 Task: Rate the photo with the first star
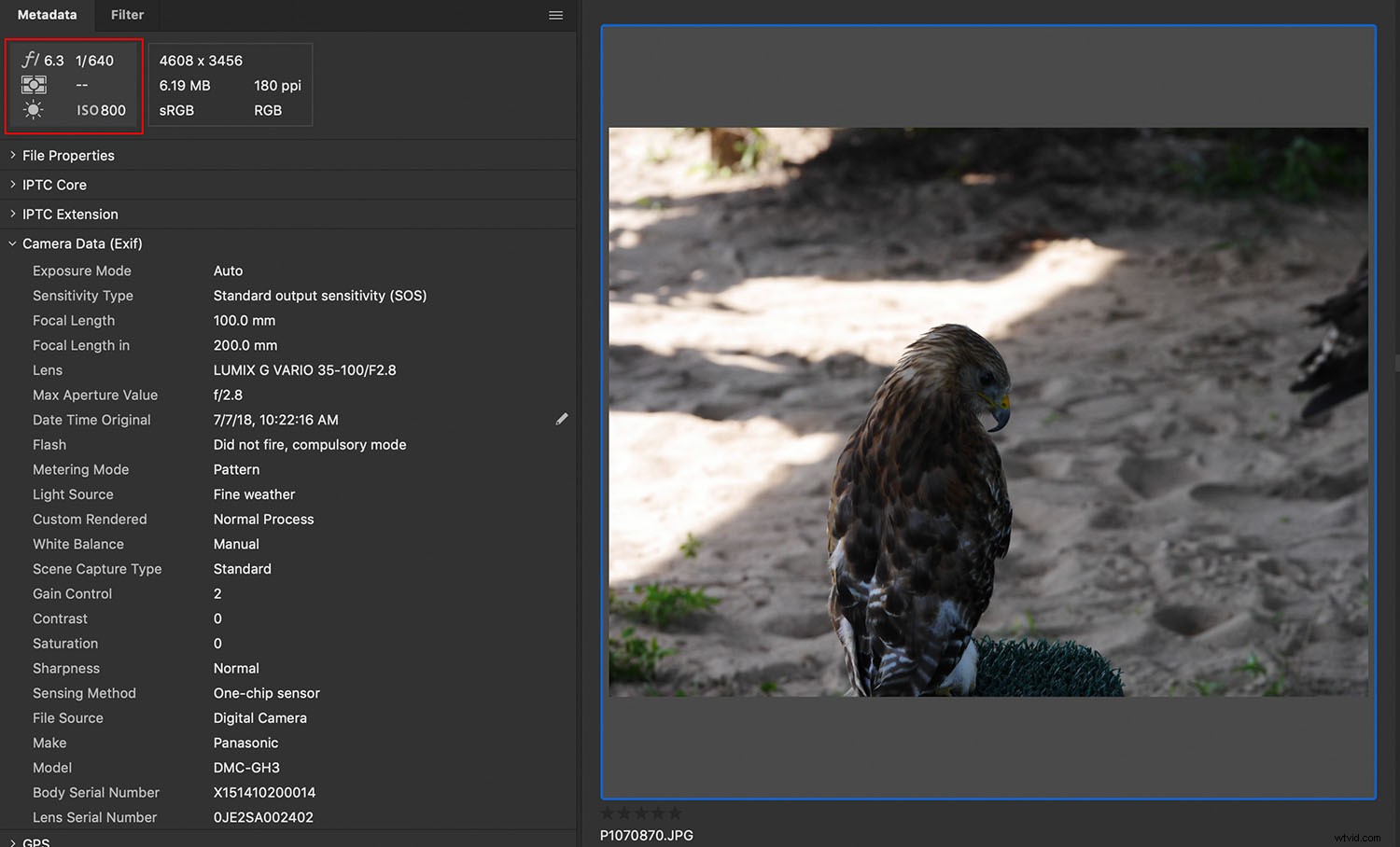point(608,813)
